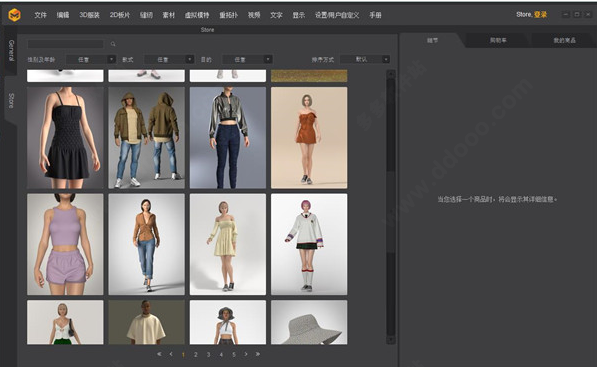This screenshot has height=367, width=597.
Task: Go to first page with double-left arrow
Action: [159, 354]
